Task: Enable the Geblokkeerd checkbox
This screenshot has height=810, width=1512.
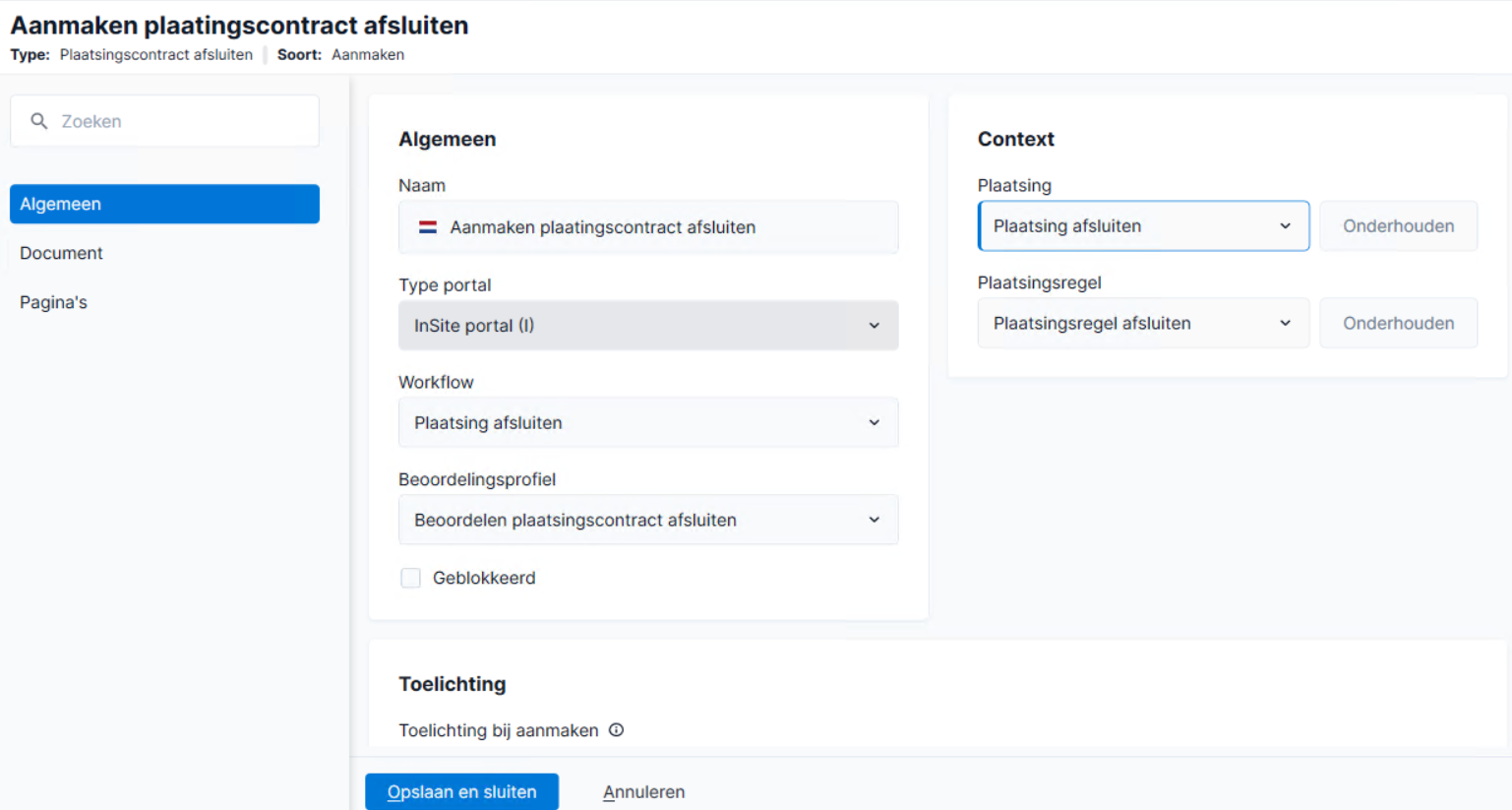Action: 411,578
